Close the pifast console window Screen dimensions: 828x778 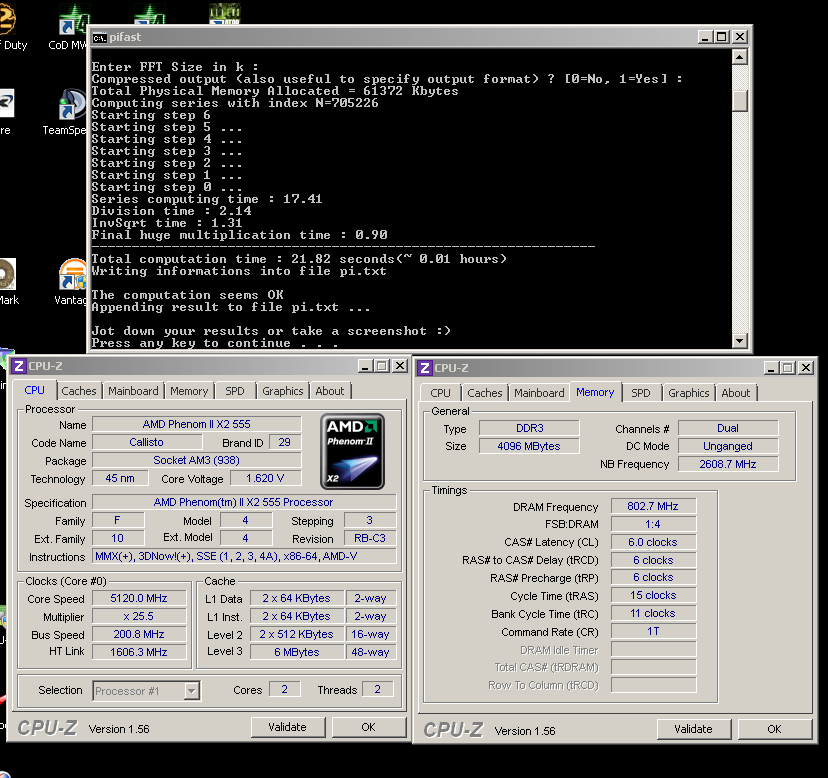[740, 37]
